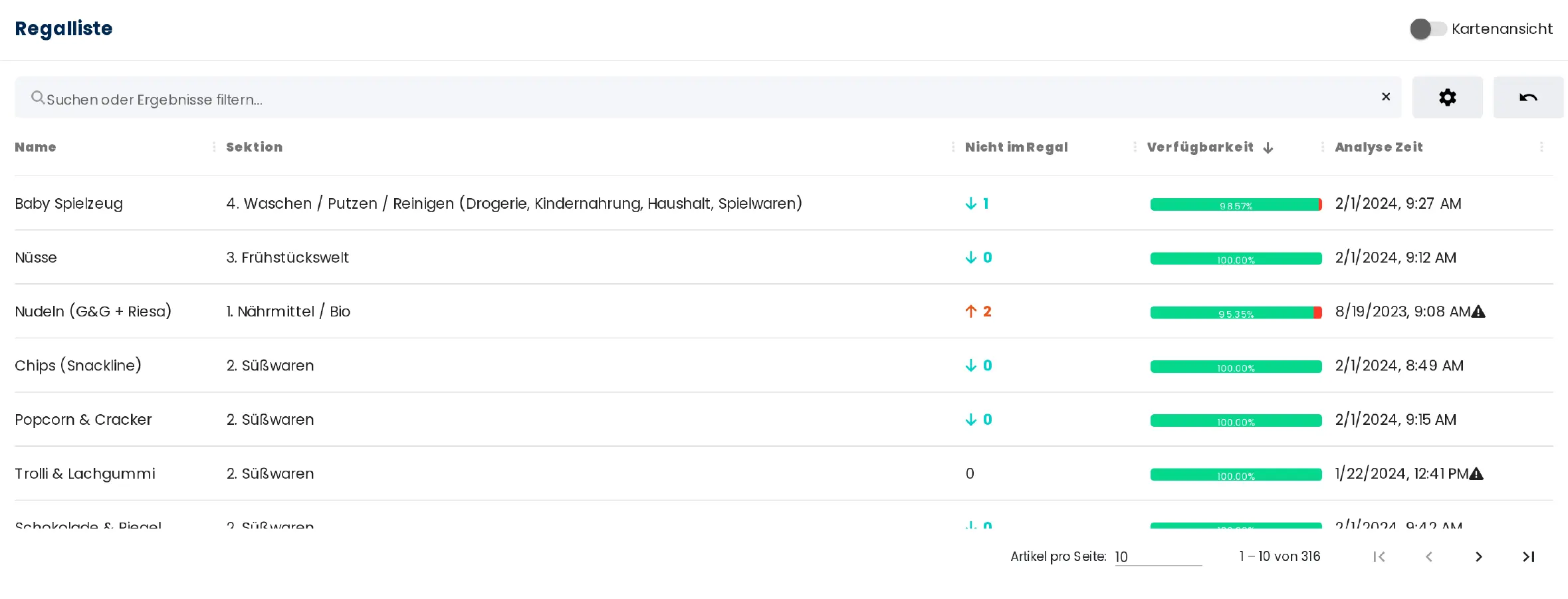Open Analyse Zeit column menu handle
This screenshot has width=1568, height=599.
click(1541, 148)
